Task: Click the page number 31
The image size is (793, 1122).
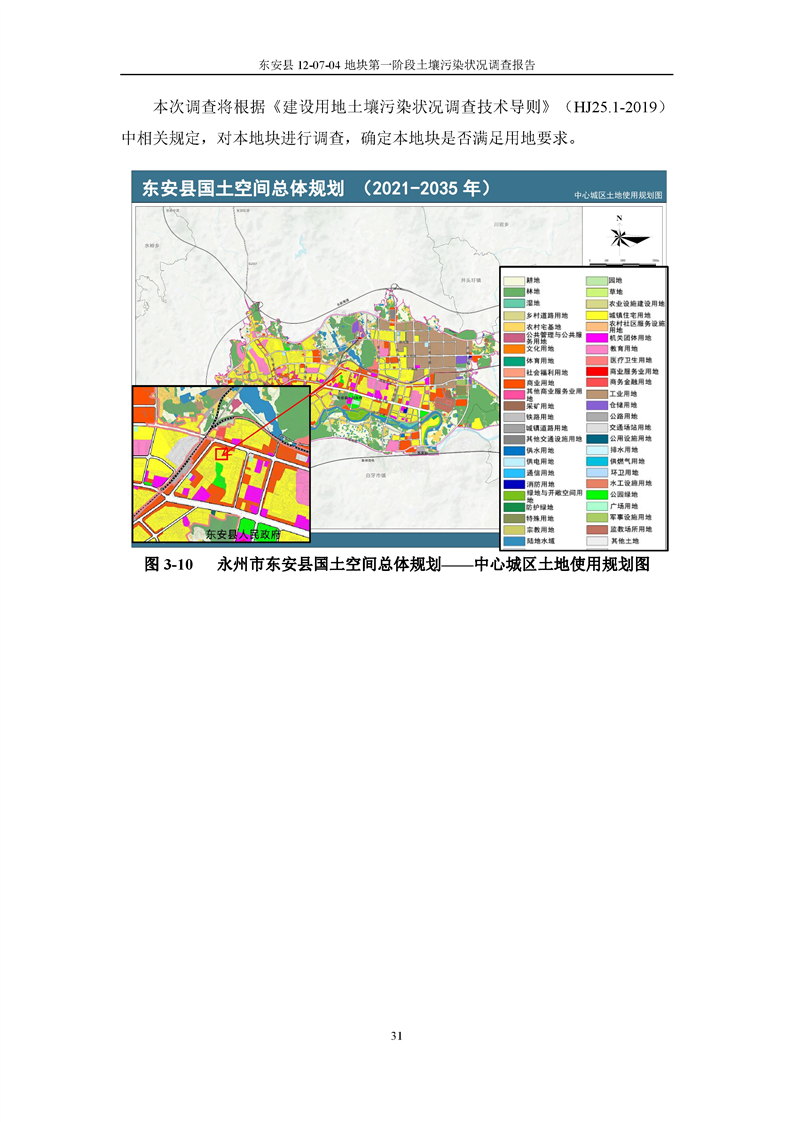Action: click(x=397, y=1035)
